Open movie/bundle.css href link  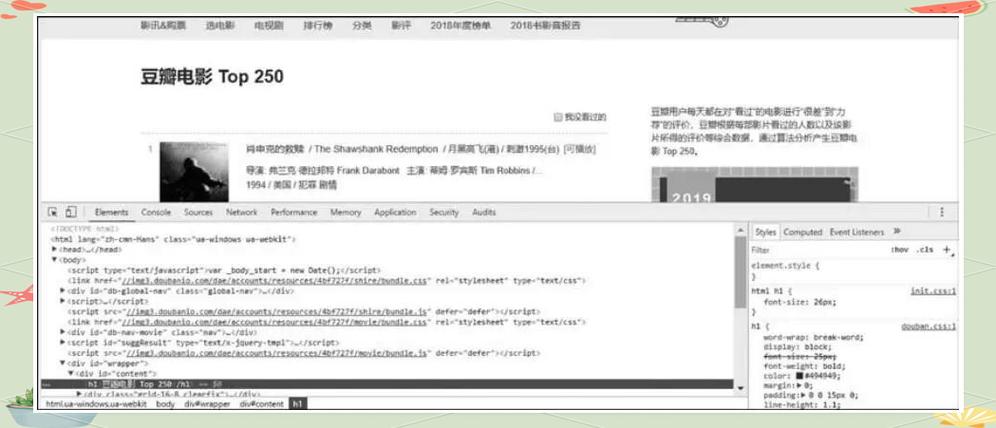275,322
